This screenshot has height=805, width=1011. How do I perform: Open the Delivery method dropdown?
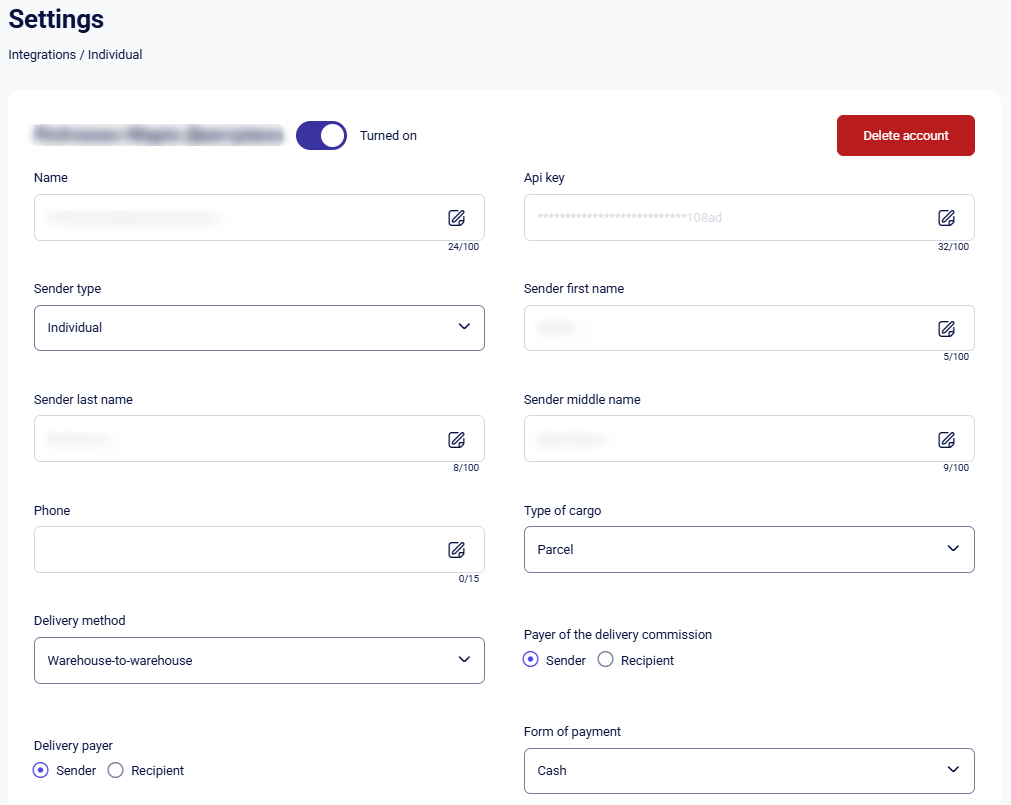[x=259, y=660]
